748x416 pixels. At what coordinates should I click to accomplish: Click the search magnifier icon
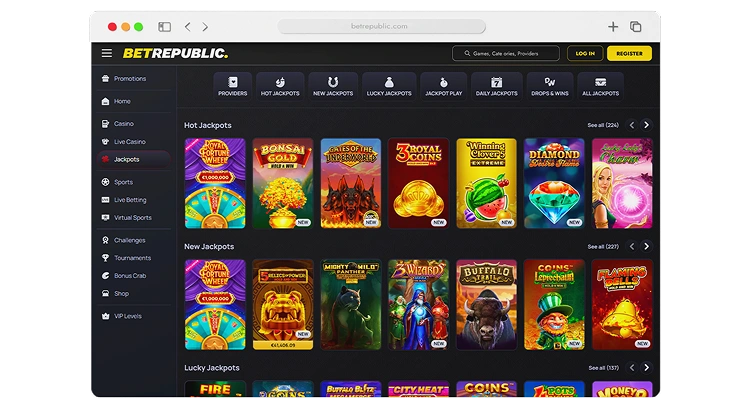tap(468, 53)
